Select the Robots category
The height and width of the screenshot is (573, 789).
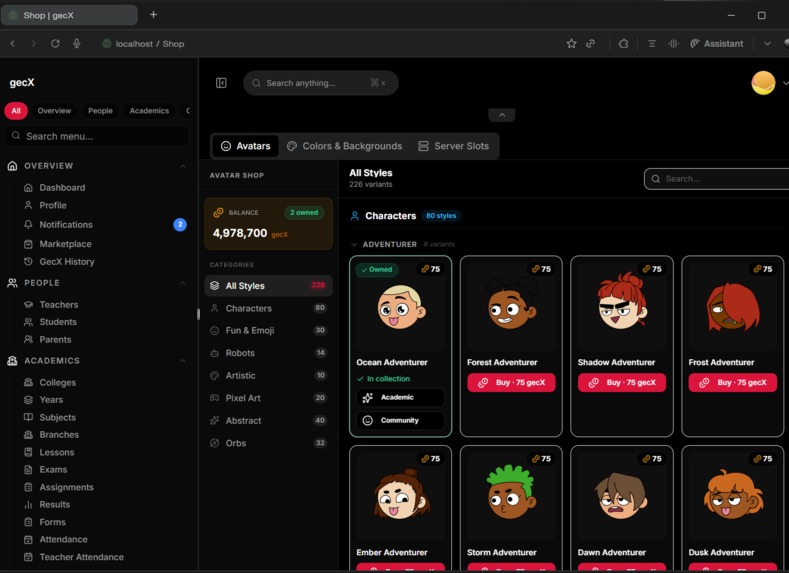point(268,353)
